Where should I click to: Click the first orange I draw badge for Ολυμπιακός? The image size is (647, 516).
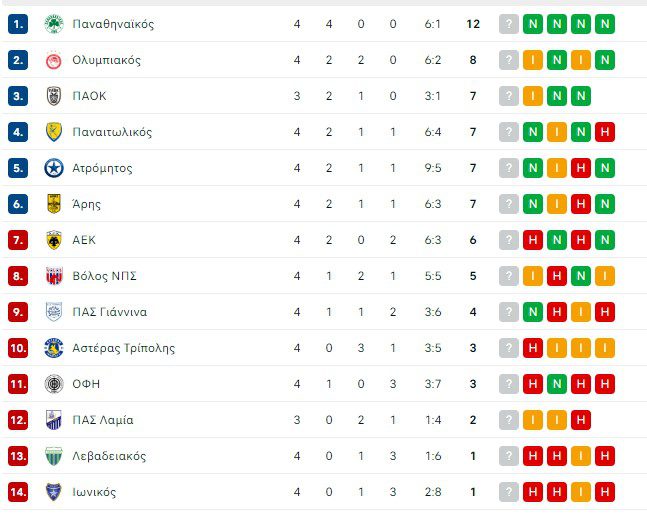[533, 60]
